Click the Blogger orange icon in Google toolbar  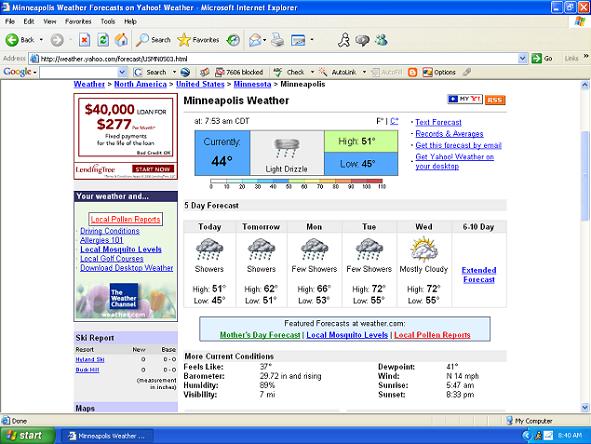point(413,72)
